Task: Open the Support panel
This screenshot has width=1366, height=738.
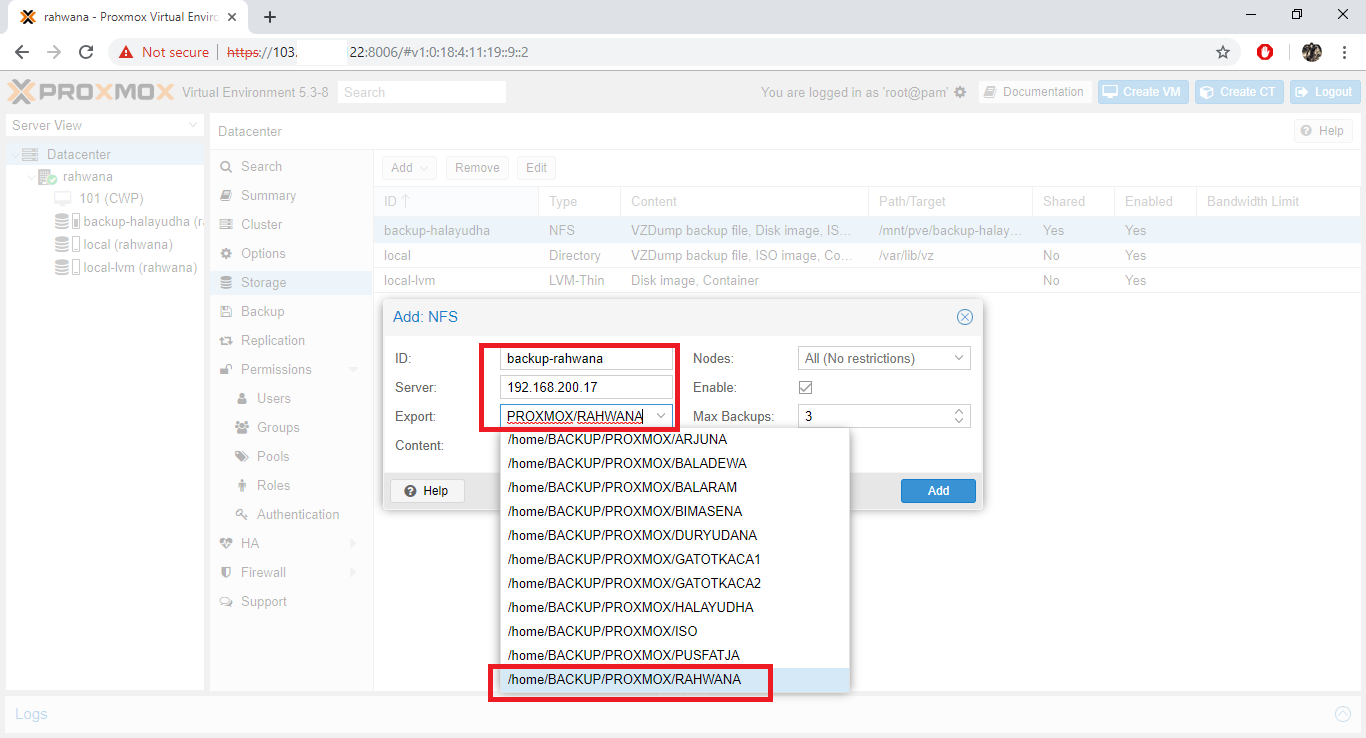Action: (263, 601)
